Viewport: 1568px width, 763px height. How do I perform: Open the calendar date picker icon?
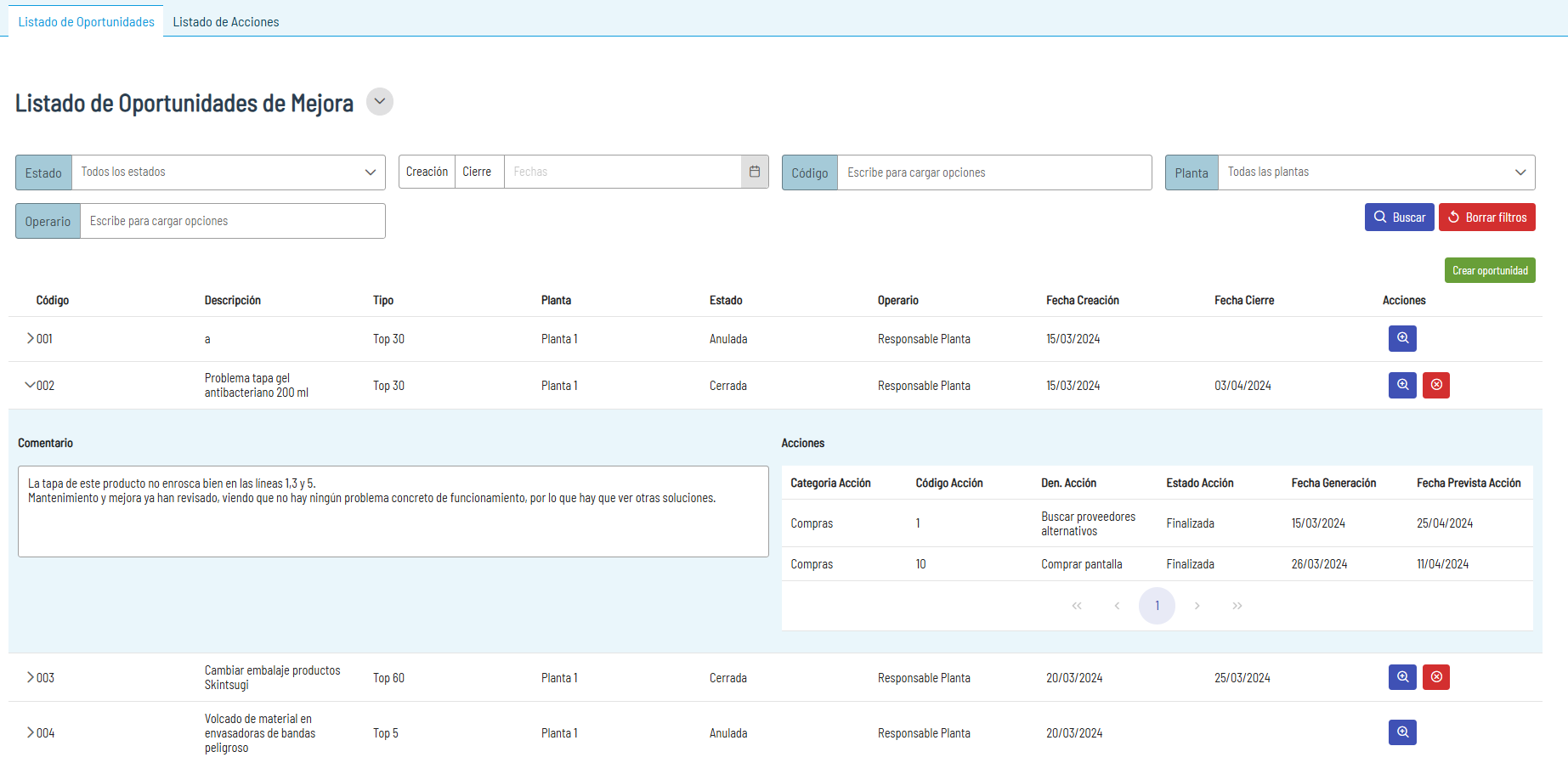pos(755,172)
